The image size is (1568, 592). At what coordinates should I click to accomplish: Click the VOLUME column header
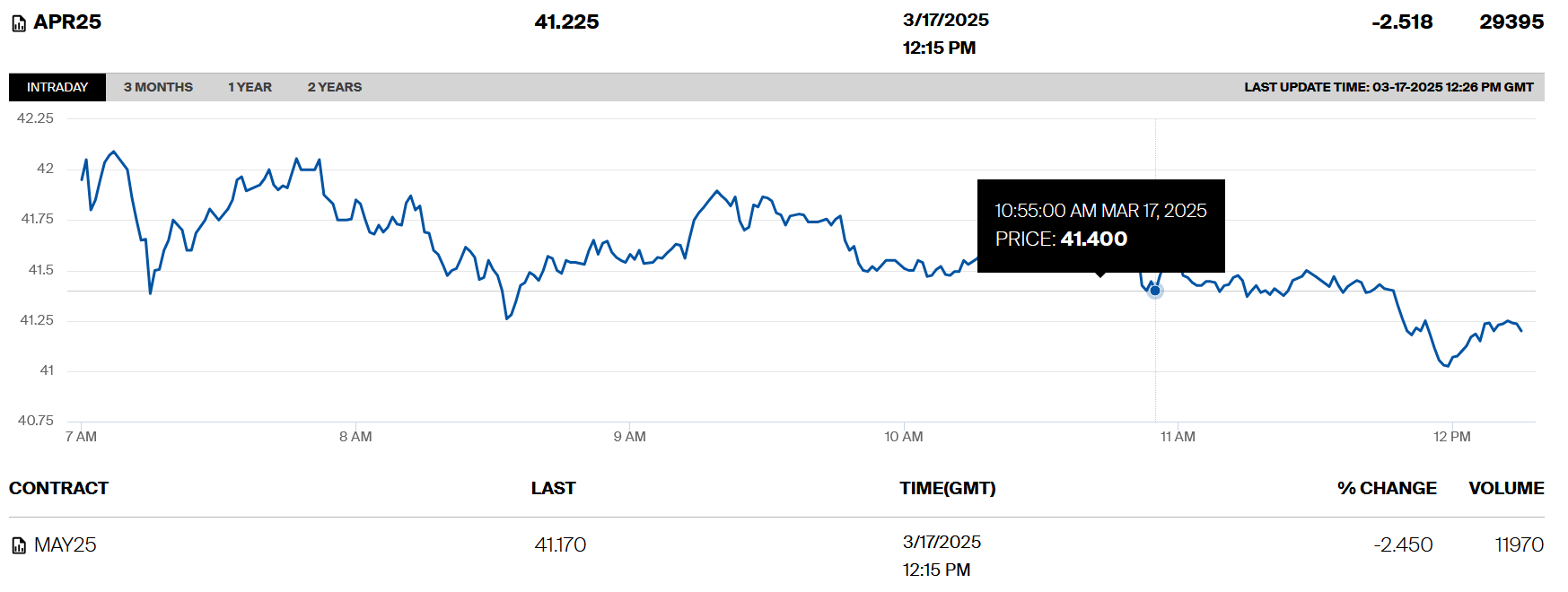click(x=1505, y=488)
